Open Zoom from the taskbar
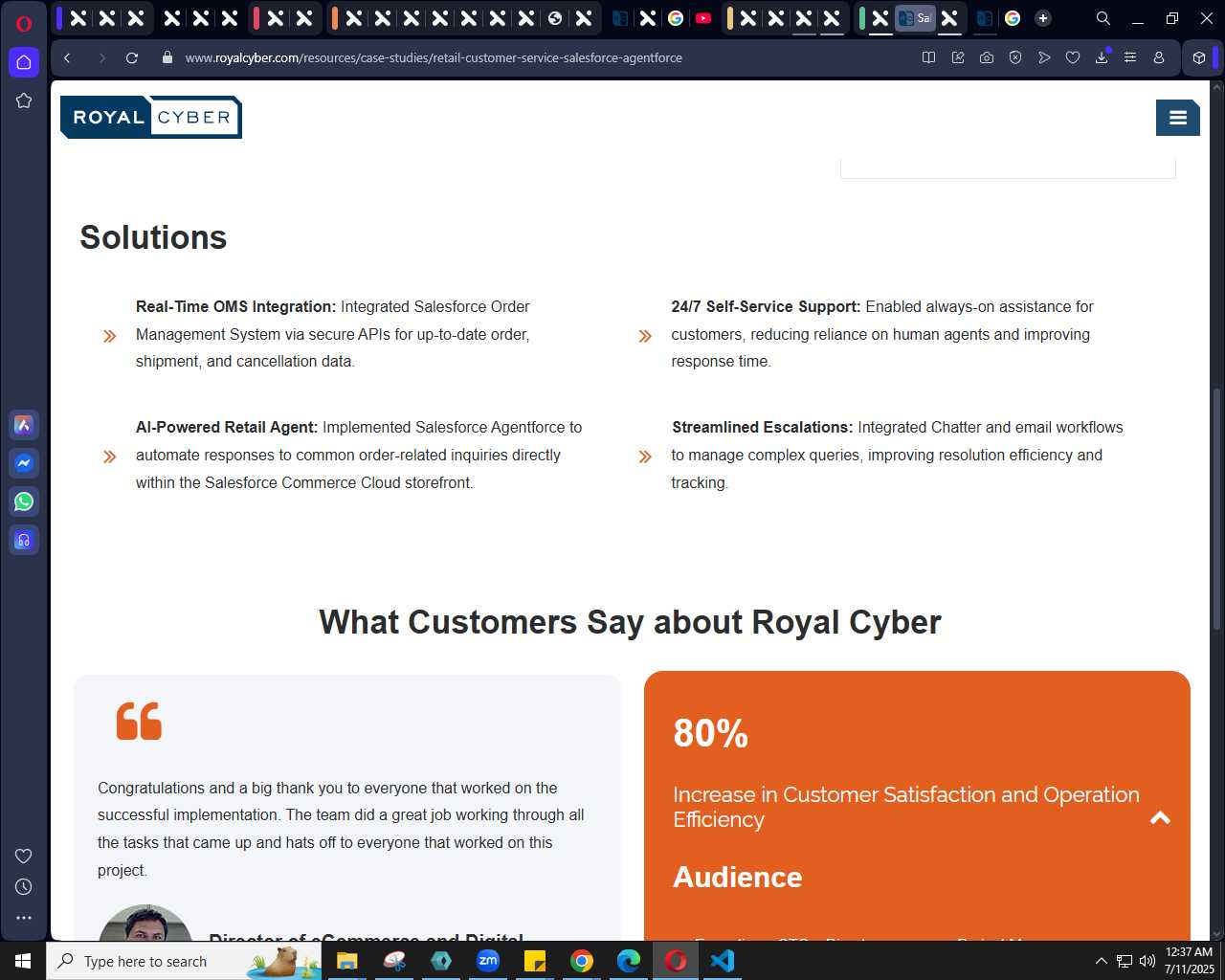The image size is (1225, 980). click(488, 961)
